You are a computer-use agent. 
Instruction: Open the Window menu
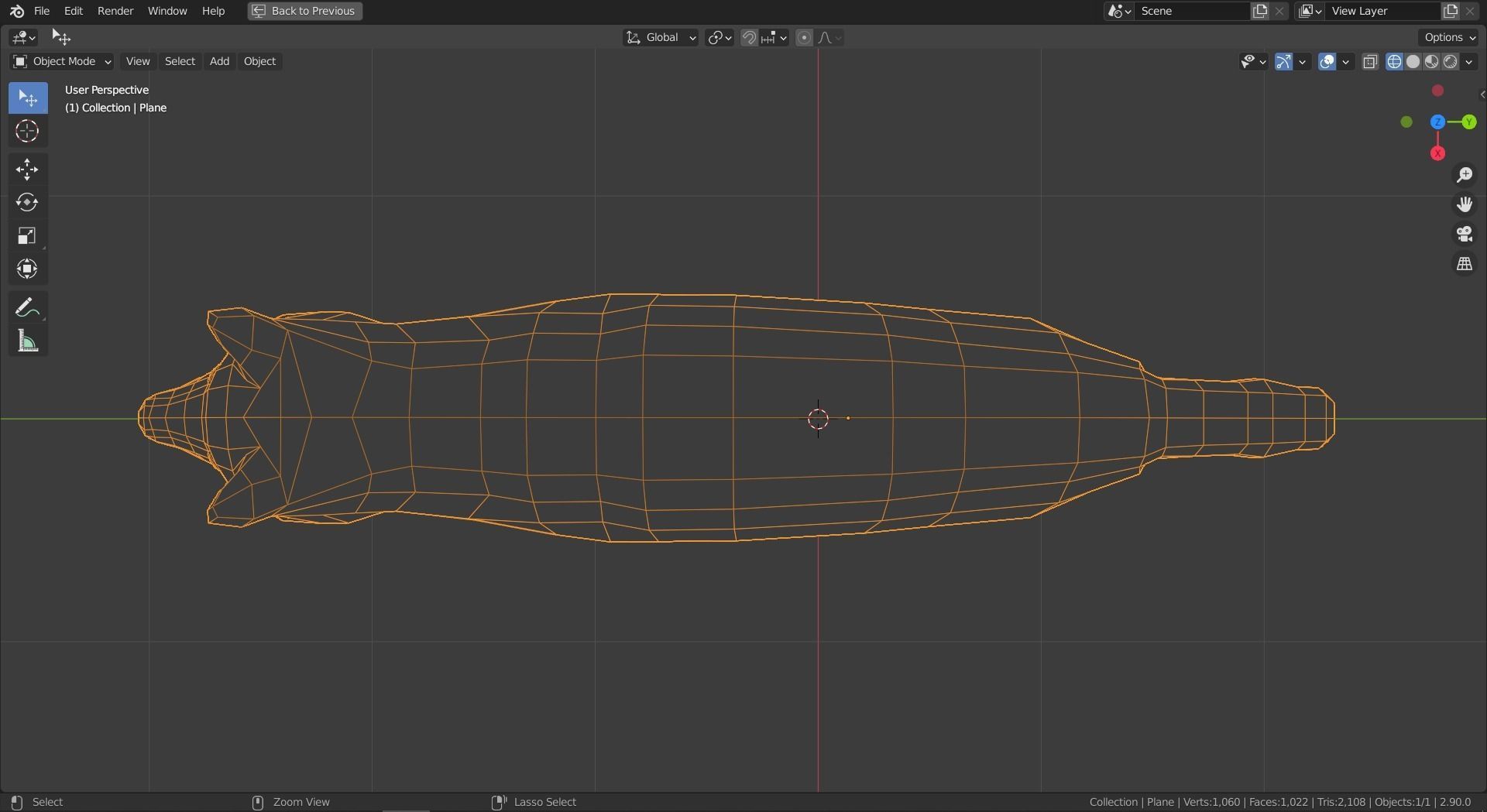click(167, 11)
